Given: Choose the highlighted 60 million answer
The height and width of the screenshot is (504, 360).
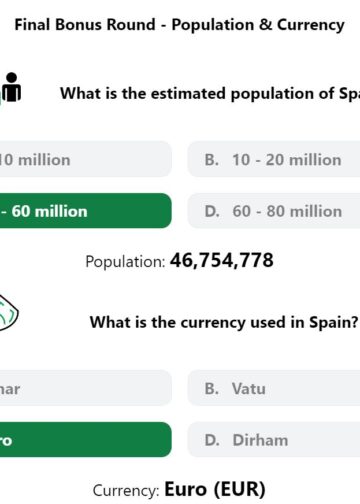Looking at the screenshot, I should [86, 211].
